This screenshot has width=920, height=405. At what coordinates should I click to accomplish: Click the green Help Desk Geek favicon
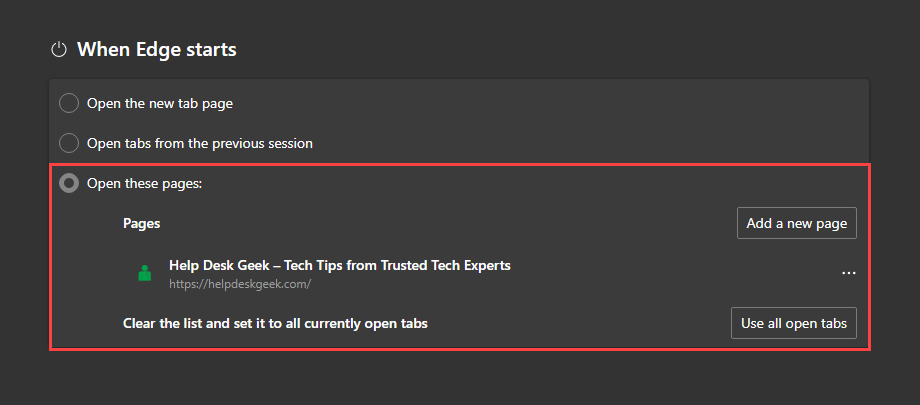pos(145,273)
